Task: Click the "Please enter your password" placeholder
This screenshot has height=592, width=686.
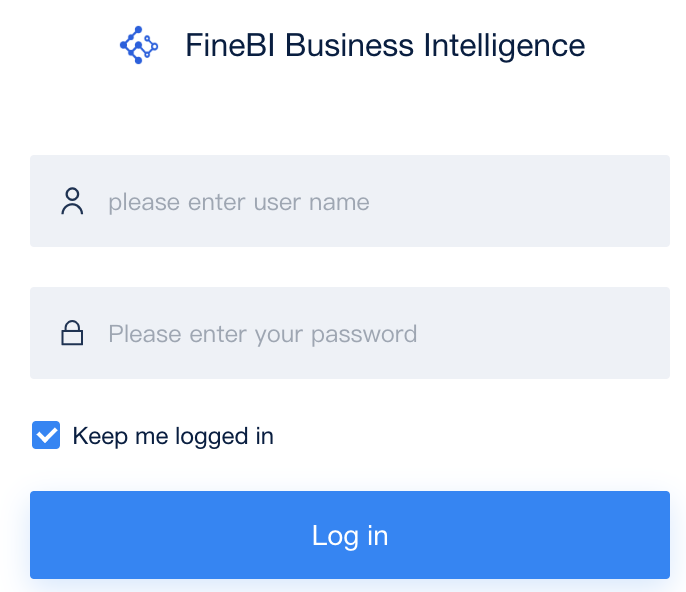Action: [262, 334]
